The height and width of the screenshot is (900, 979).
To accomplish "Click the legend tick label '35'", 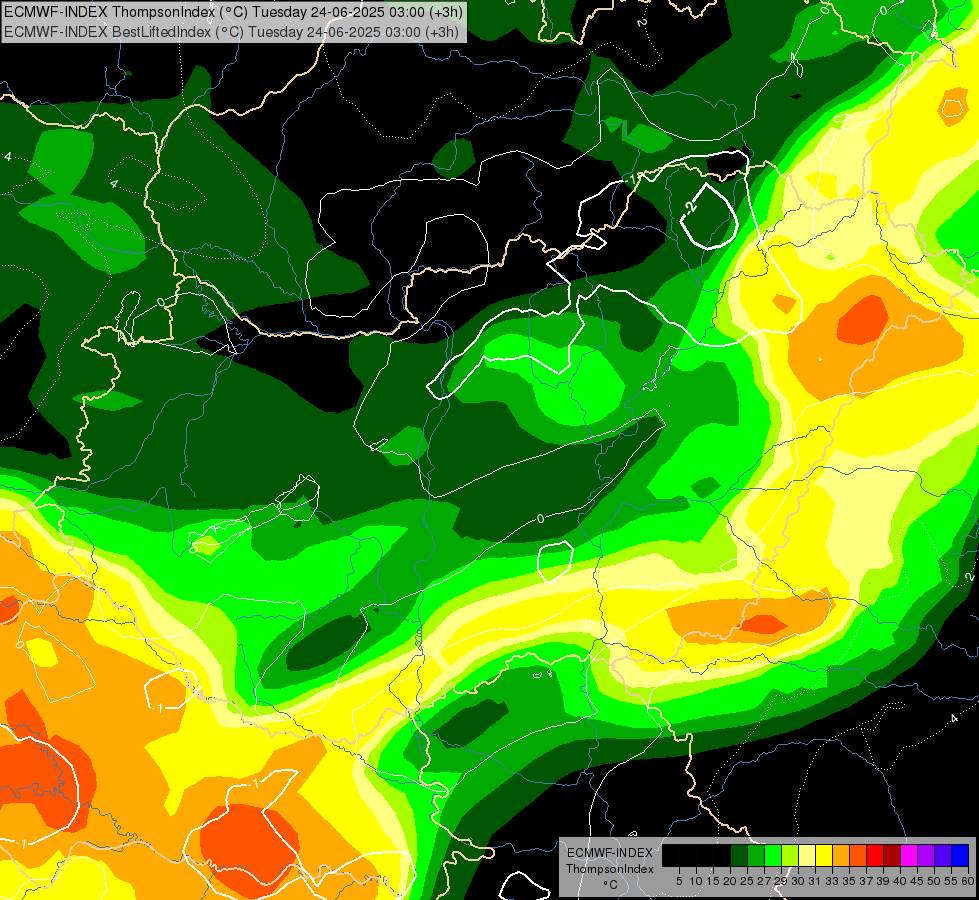I will (850, 881).
